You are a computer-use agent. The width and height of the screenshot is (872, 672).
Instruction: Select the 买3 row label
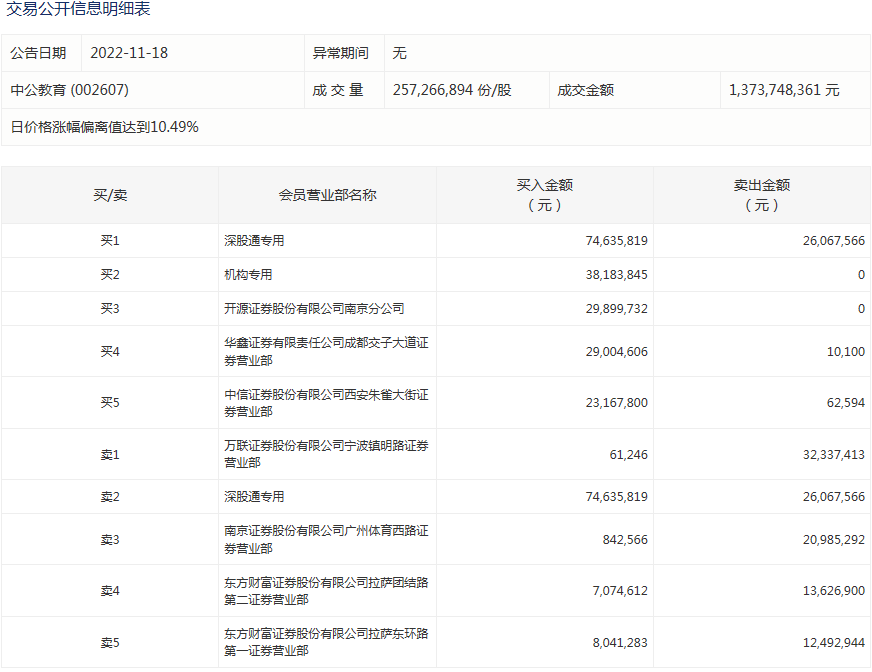(110, 308)
